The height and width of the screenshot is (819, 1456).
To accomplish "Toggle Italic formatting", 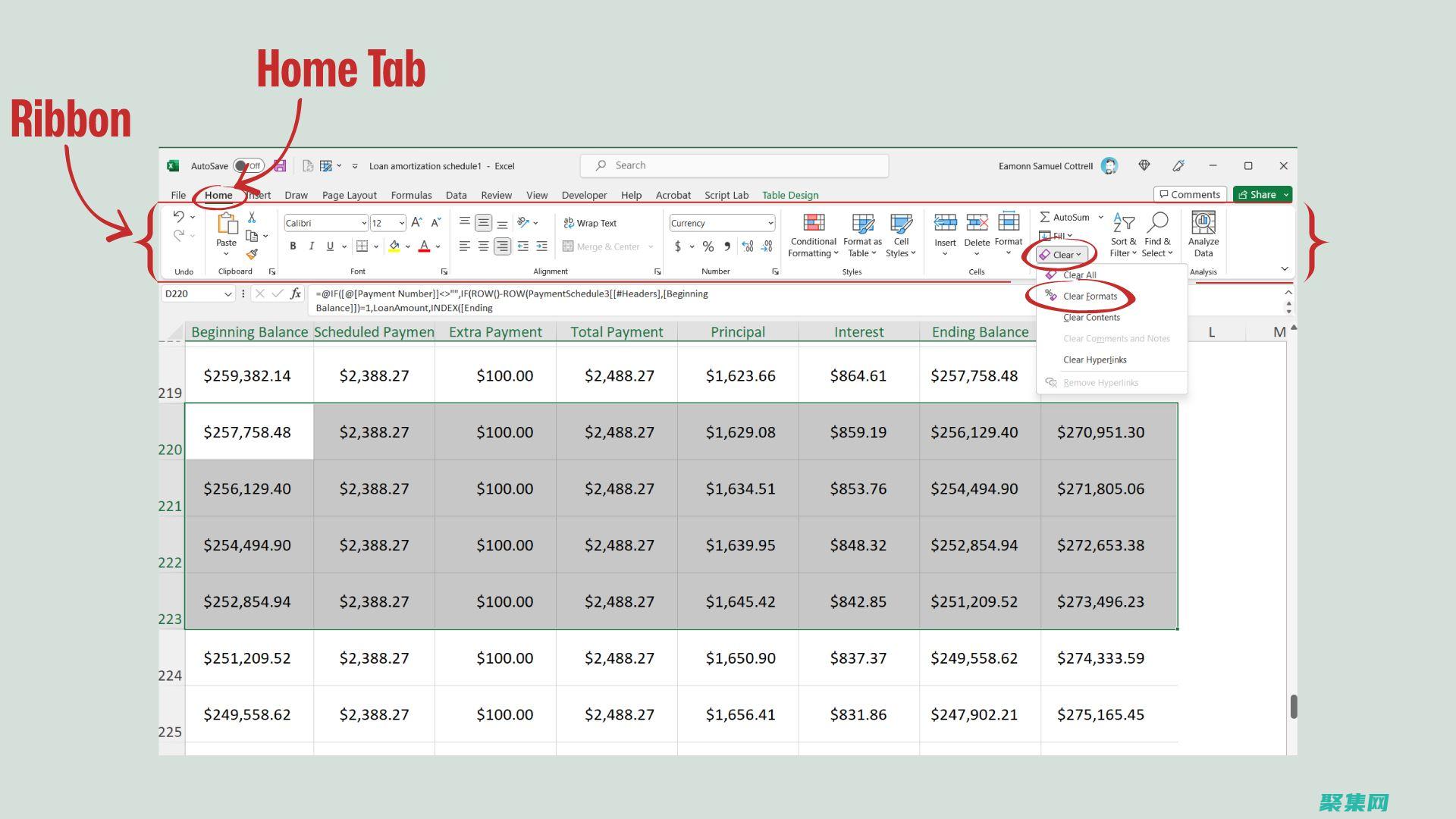I will (311, 246).
